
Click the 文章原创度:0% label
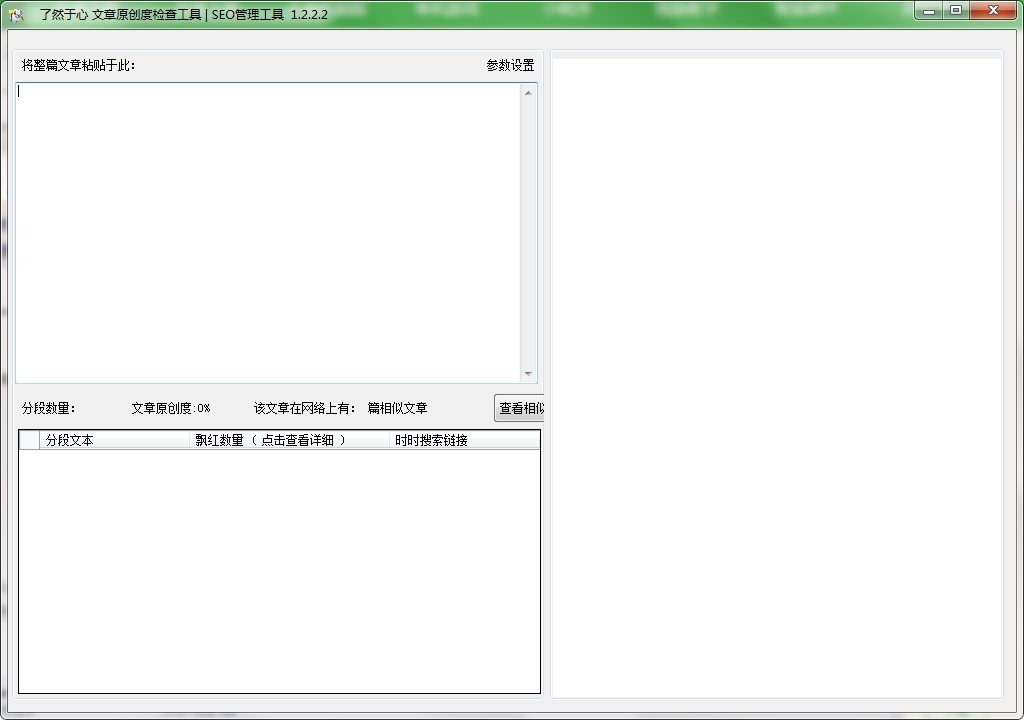[171, 408]
